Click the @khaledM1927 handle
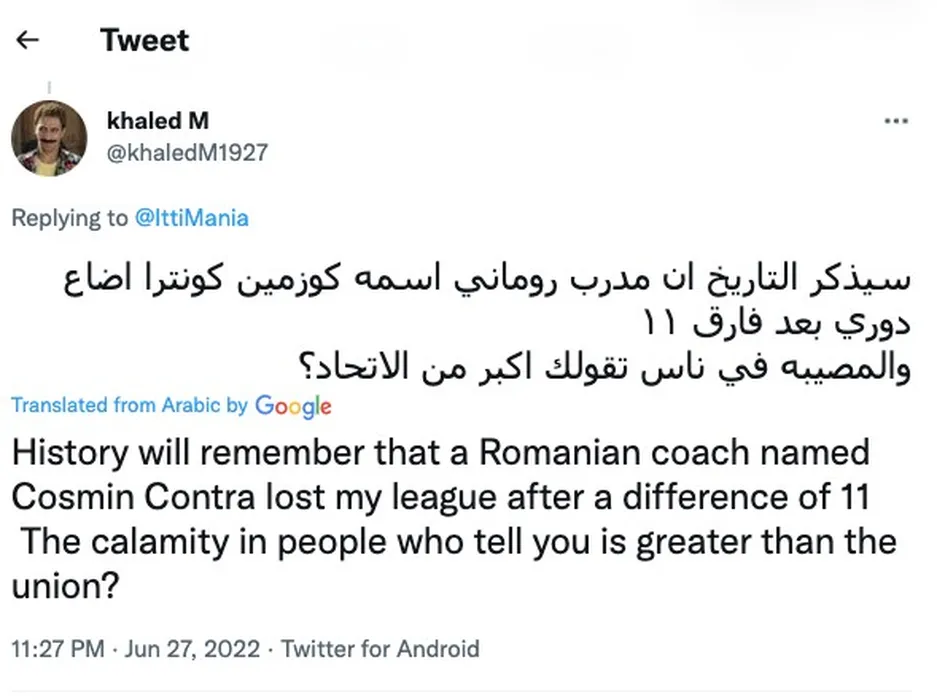 tap(187, 153)
